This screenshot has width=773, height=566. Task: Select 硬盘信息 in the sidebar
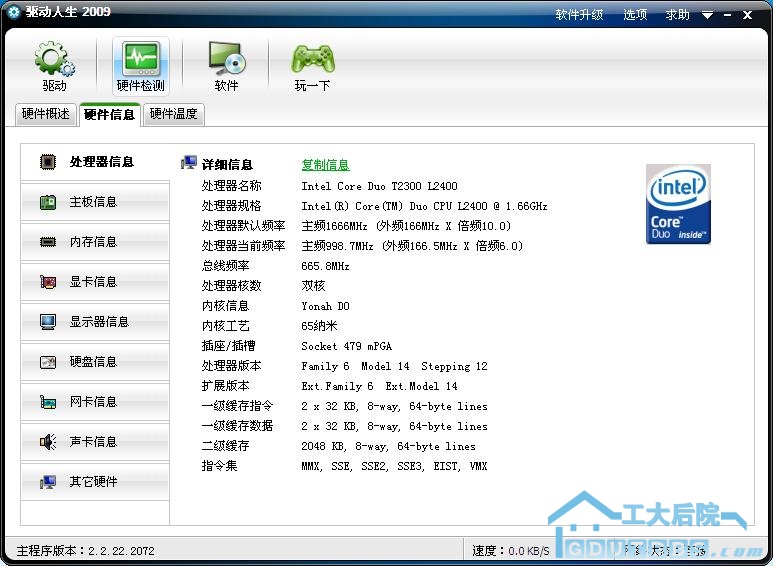pyautogui.click(x=95, y=362)
